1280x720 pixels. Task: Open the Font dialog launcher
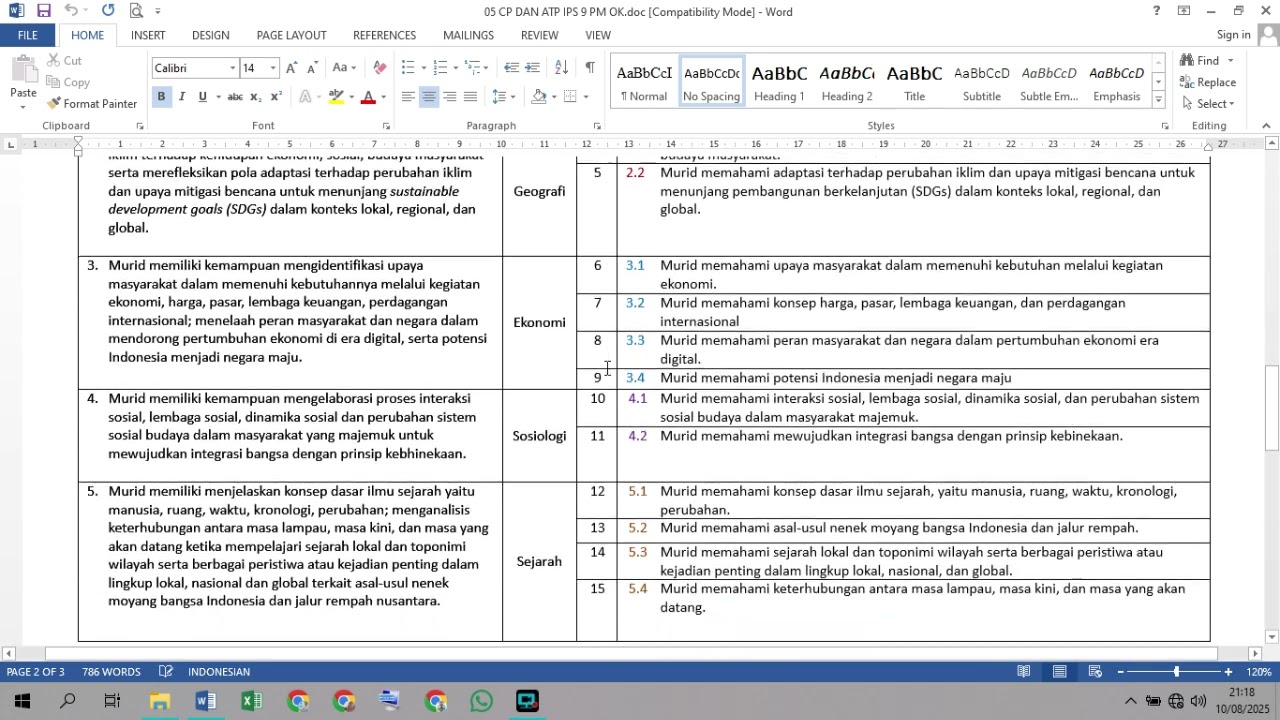click(x=386, y=126)
